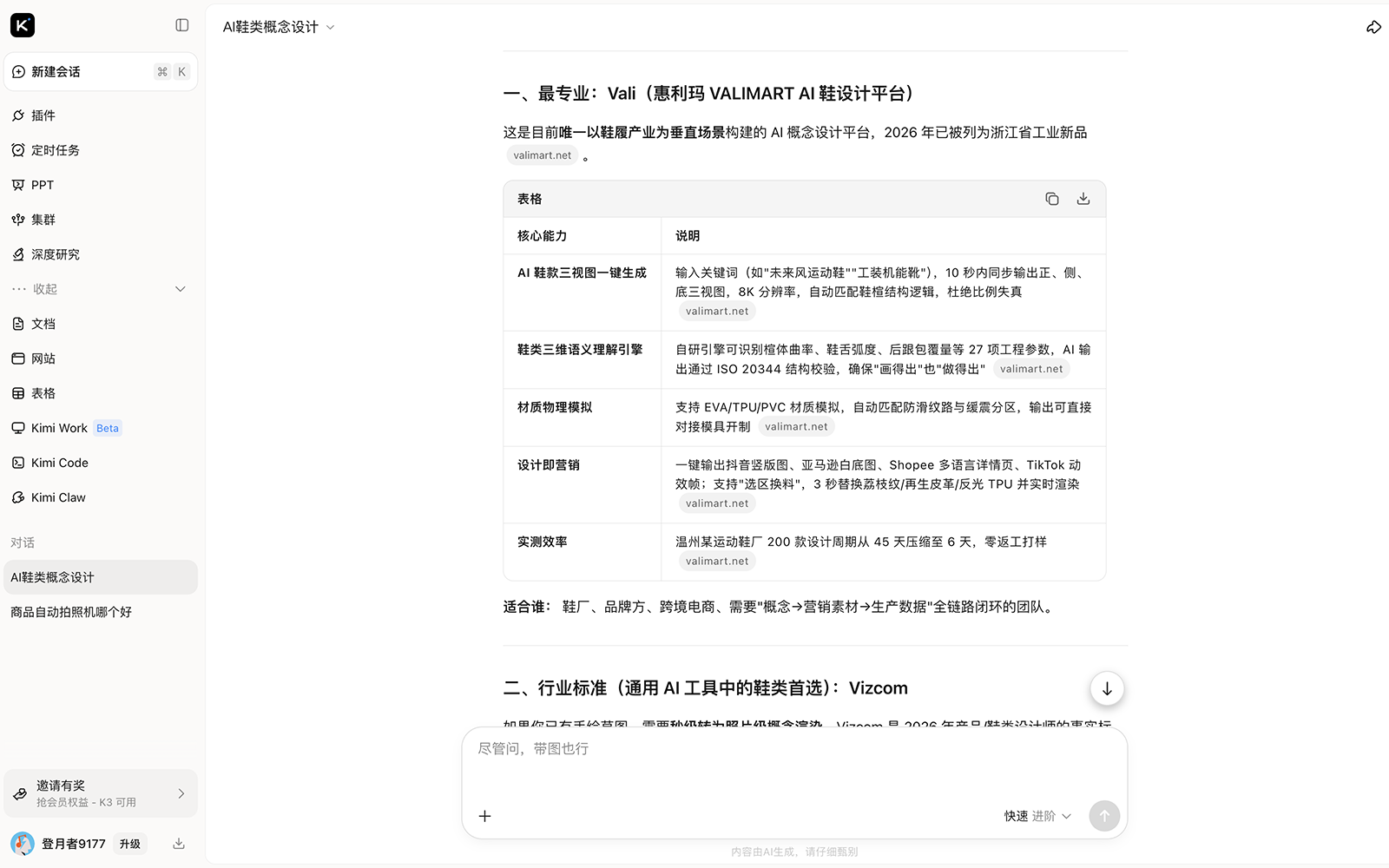The image size is (1389, 868).
Task: Open the 商品自动拍照机哪个好 conversation
Action: coord(101,612)
